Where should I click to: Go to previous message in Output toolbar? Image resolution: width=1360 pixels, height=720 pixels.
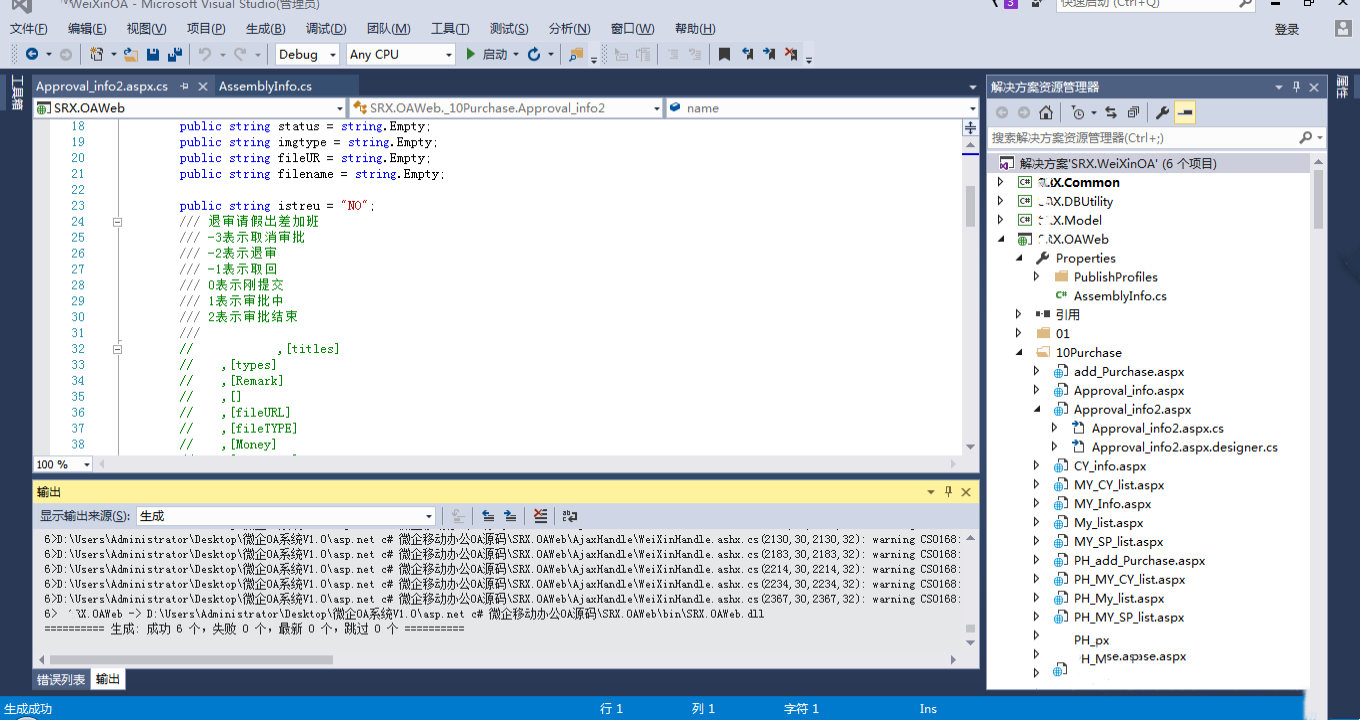pyautogui.click(x=488, y=516)
